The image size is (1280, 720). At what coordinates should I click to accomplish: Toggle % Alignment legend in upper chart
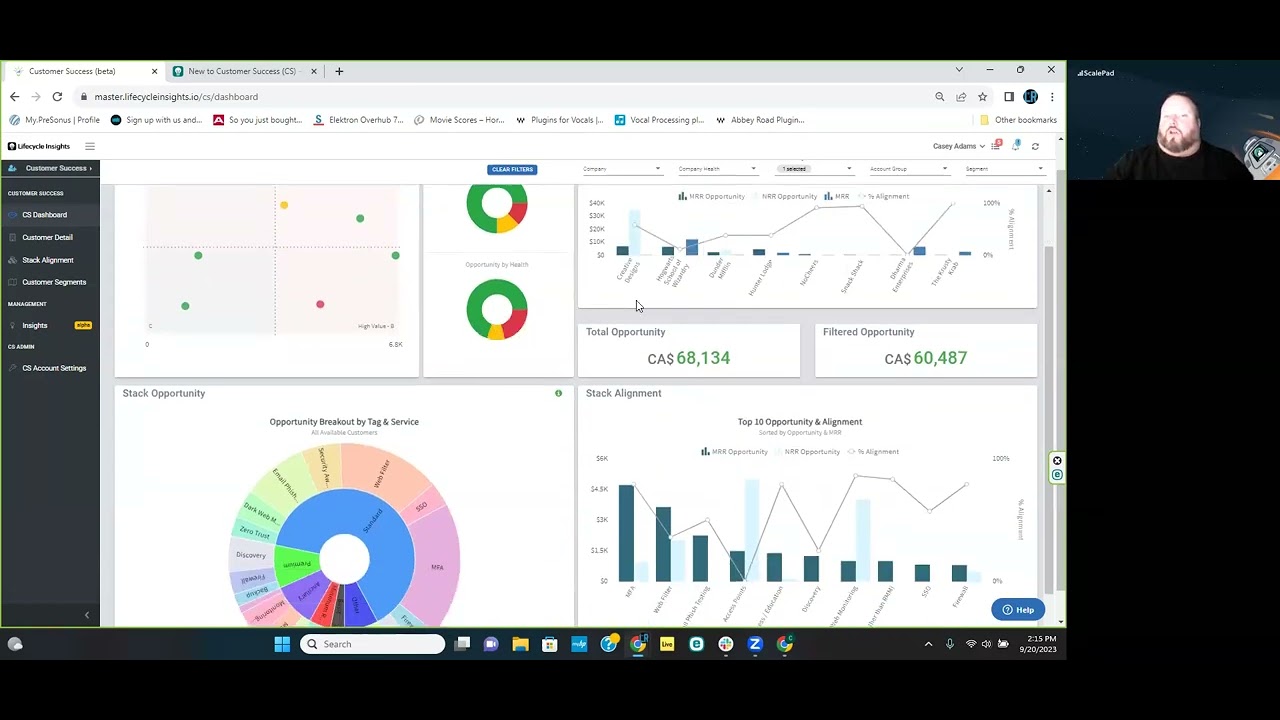[x=883, y=197]
